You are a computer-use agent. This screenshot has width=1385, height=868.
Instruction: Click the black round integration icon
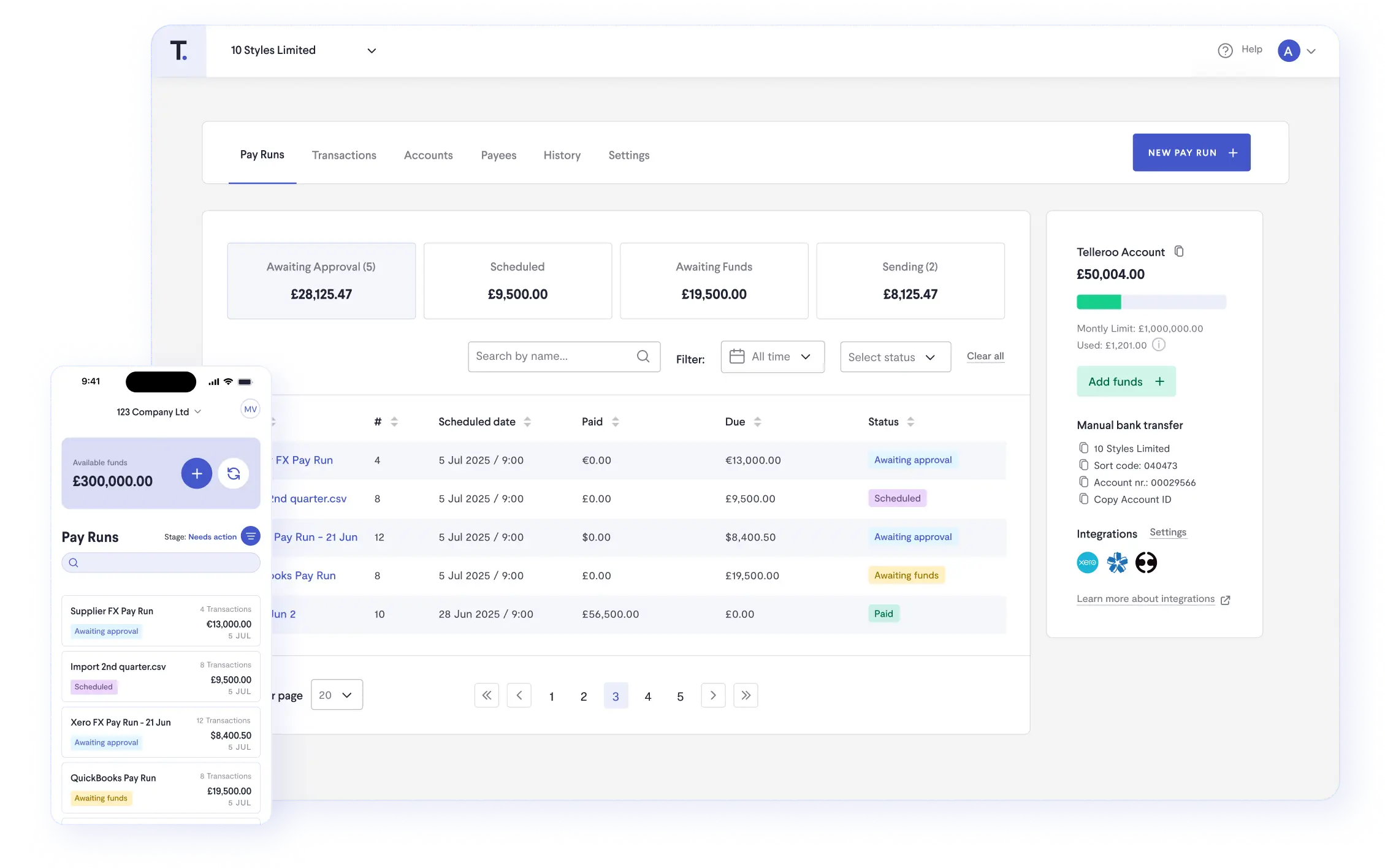(1146, 562)
